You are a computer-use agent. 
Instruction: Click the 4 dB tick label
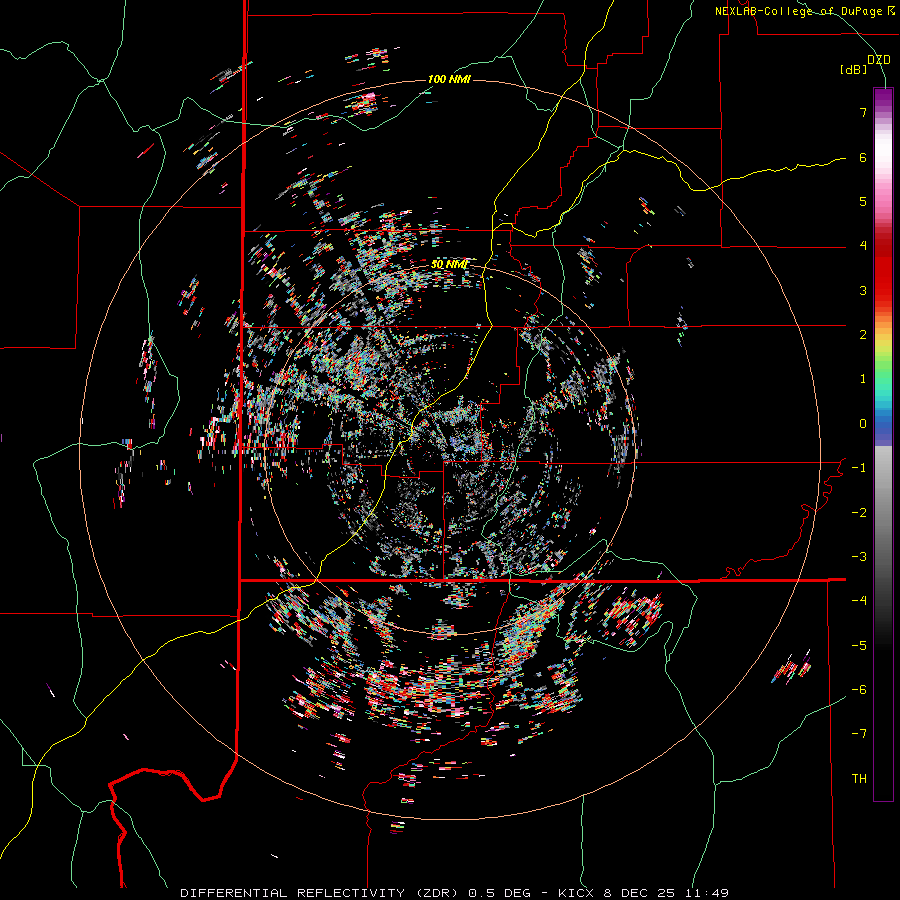863,246
